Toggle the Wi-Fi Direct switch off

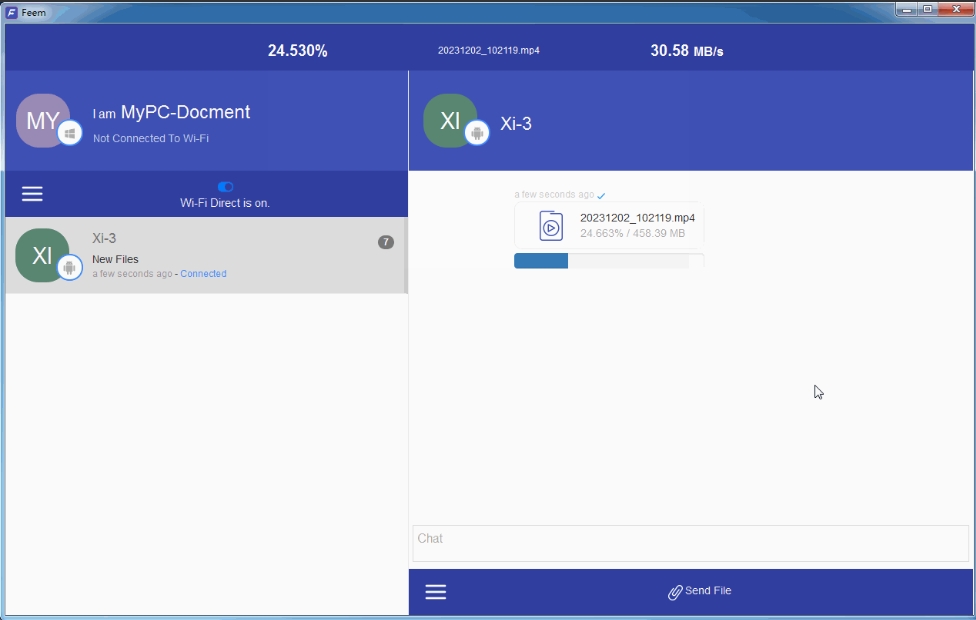[x=225, y=187]
